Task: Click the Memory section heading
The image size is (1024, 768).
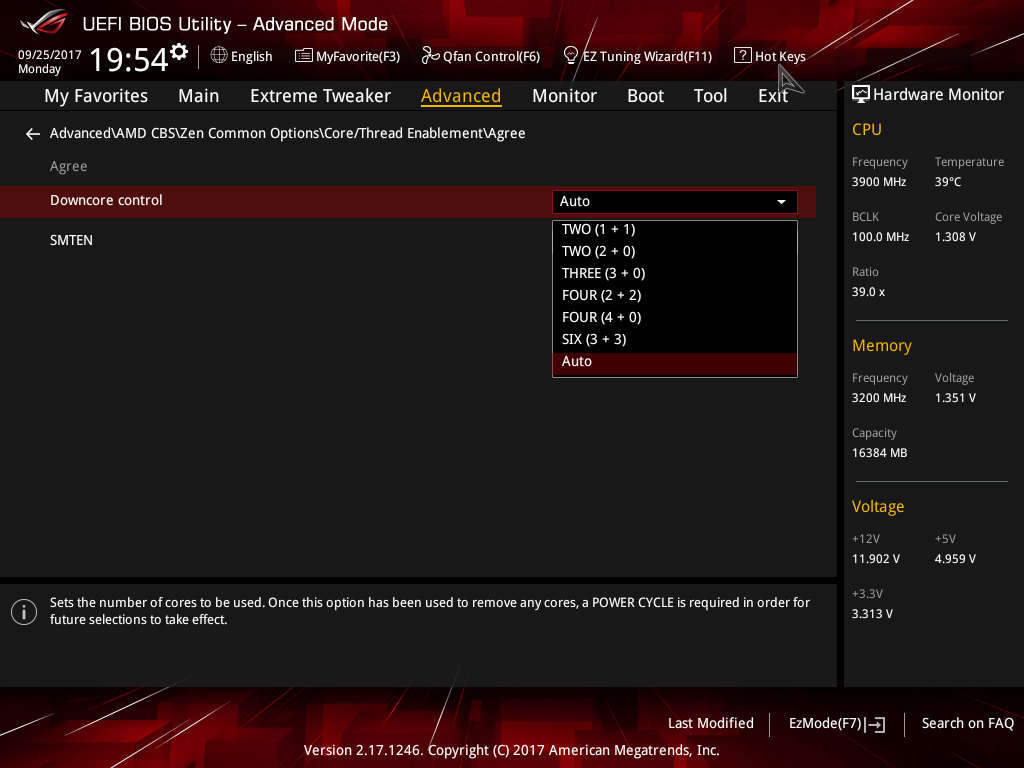Action: (882, 345)
